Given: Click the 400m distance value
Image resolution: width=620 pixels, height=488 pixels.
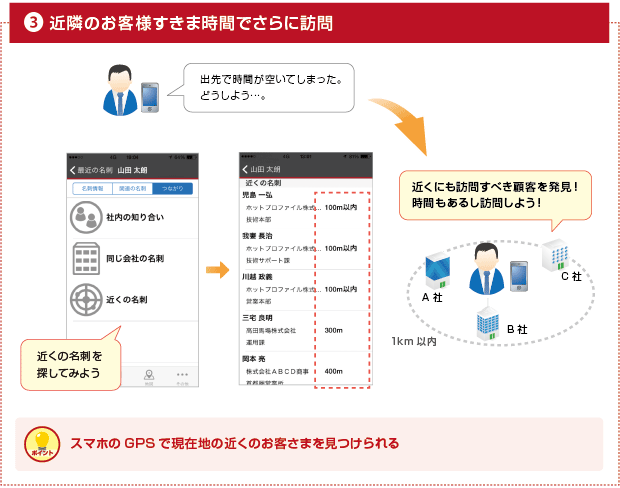Looking at the screenshot, I should 333,371.
